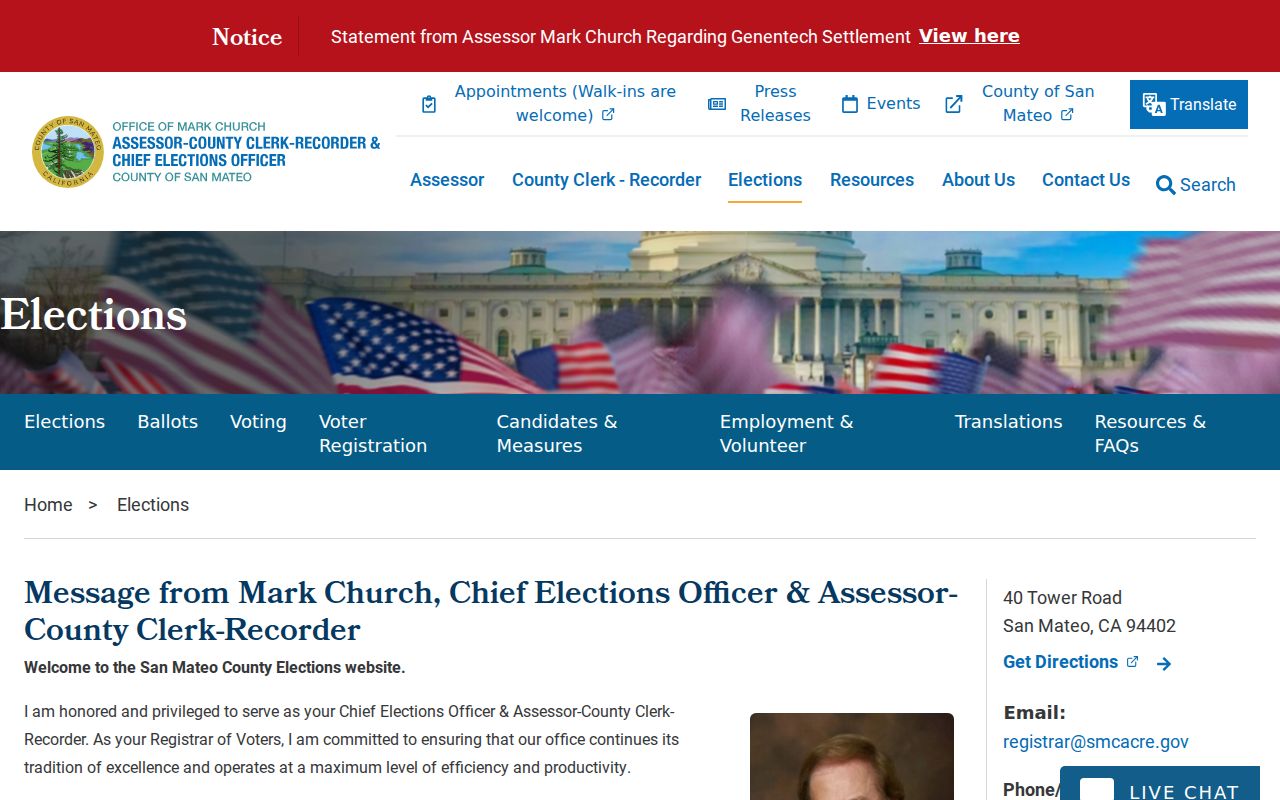Viewport: 1280px width, 800px height.
Task: Click the Search magnifying glass icon
Action: [1165, 185]
